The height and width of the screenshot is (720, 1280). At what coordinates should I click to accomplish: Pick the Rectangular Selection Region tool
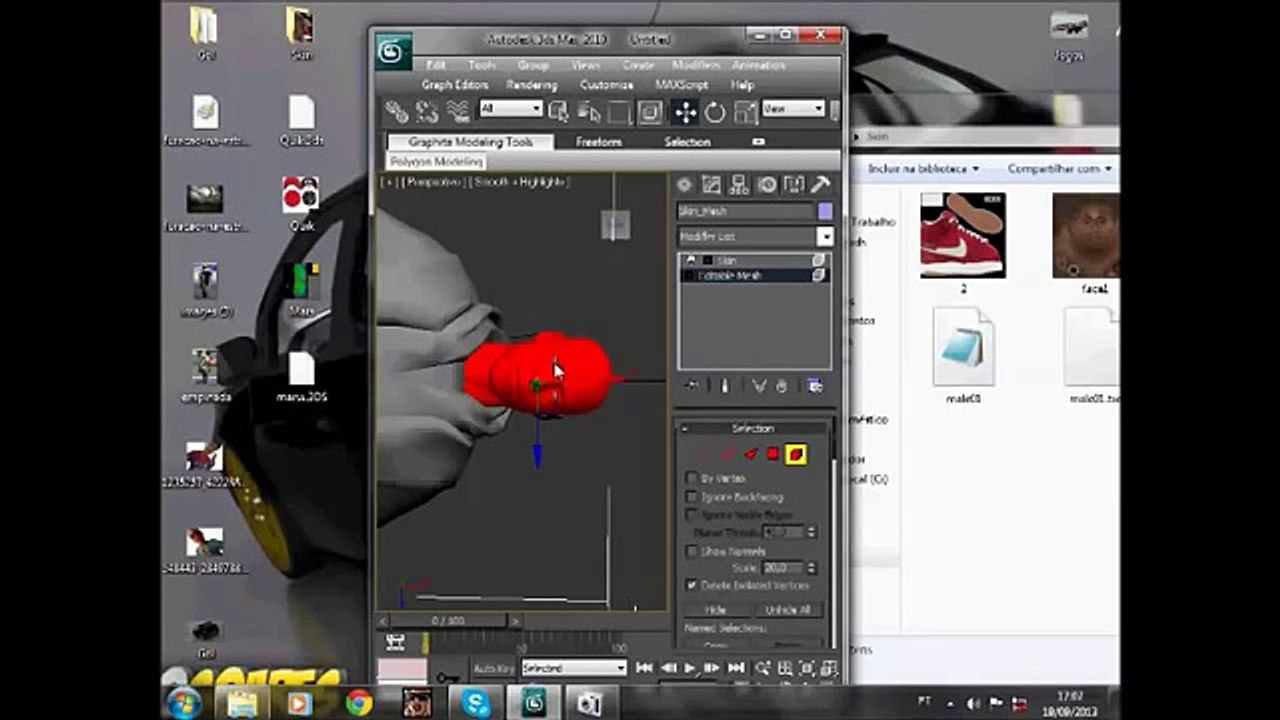620,112
